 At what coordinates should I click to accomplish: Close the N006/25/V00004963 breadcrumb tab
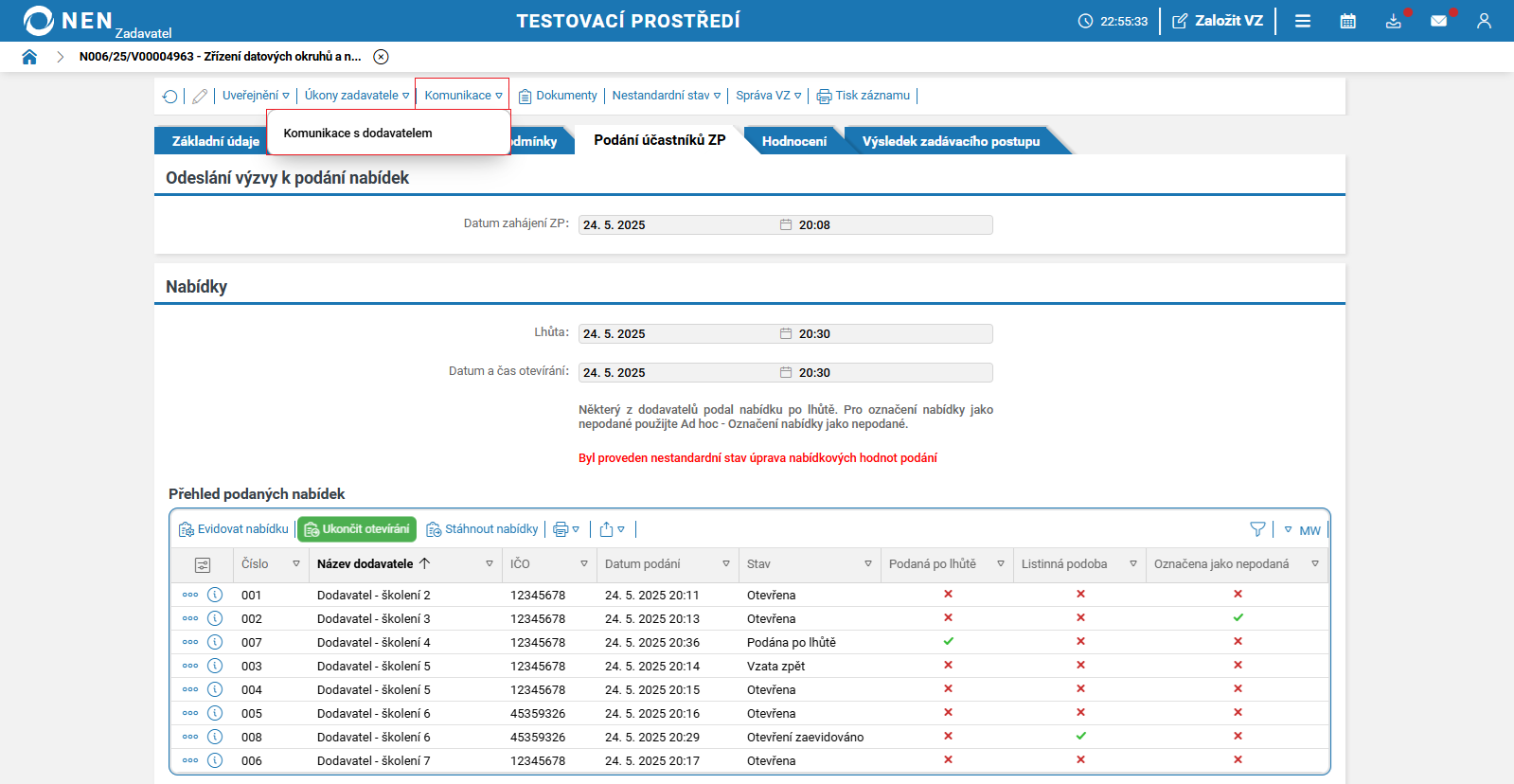(x=381, y=57)
